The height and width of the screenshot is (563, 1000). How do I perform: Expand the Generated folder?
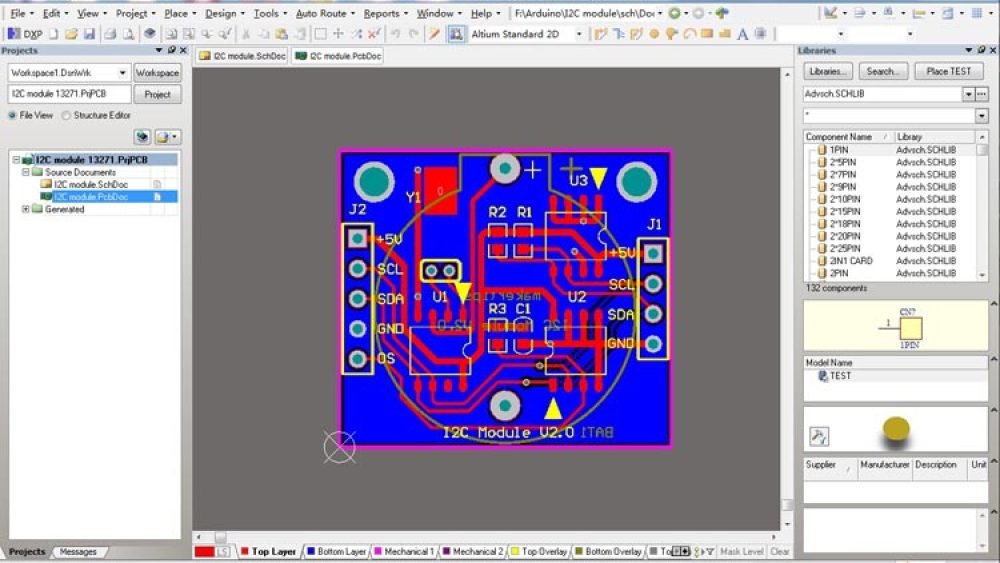26,209
